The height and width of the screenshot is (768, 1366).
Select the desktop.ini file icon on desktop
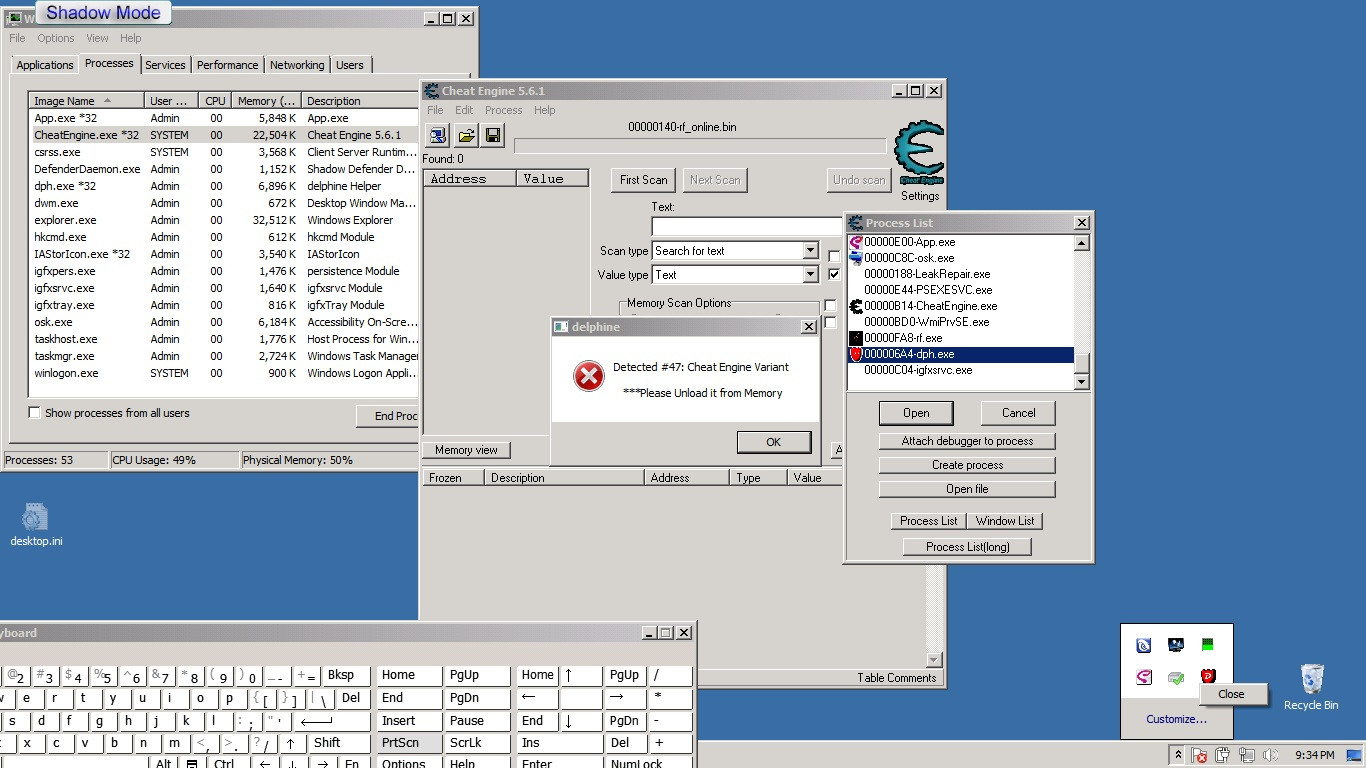click(36, 525)
